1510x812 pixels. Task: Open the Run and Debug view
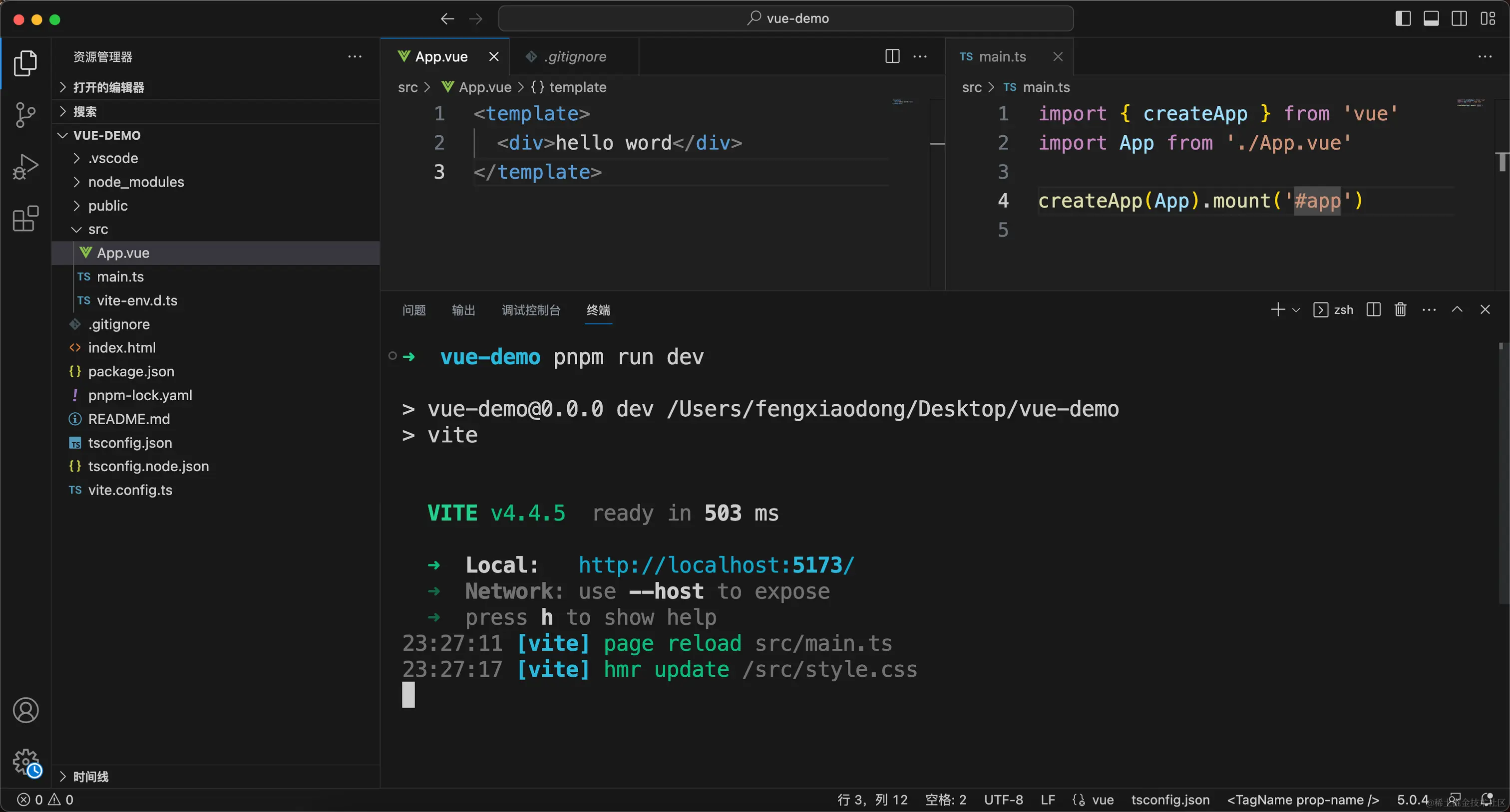click(x=25, y=166)
